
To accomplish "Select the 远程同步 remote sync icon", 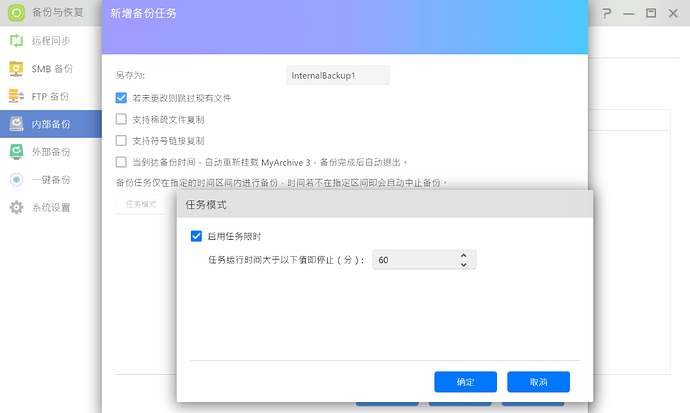I will (16, 42).
